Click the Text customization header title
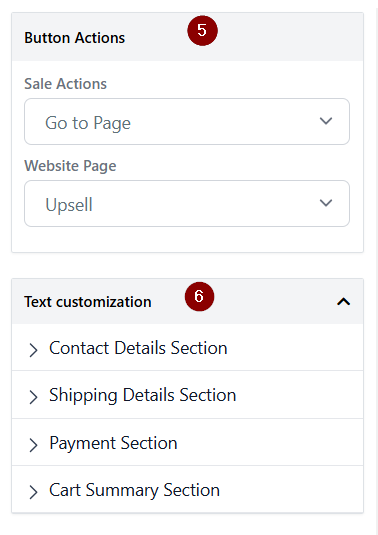Viewport: 378px width, 535px height. click(x=88, y=302)
